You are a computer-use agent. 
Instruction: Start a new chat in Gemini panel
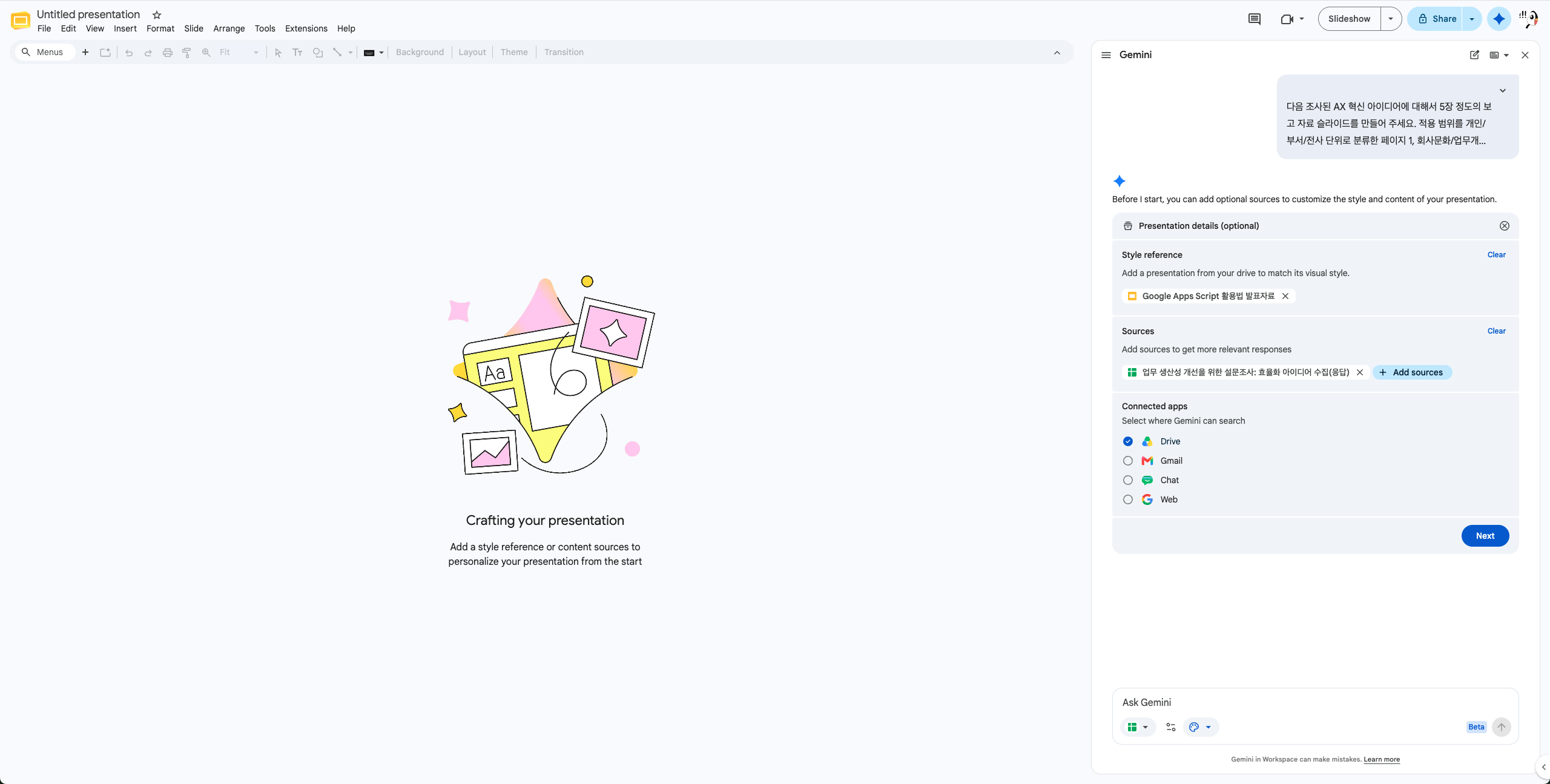1474,55
